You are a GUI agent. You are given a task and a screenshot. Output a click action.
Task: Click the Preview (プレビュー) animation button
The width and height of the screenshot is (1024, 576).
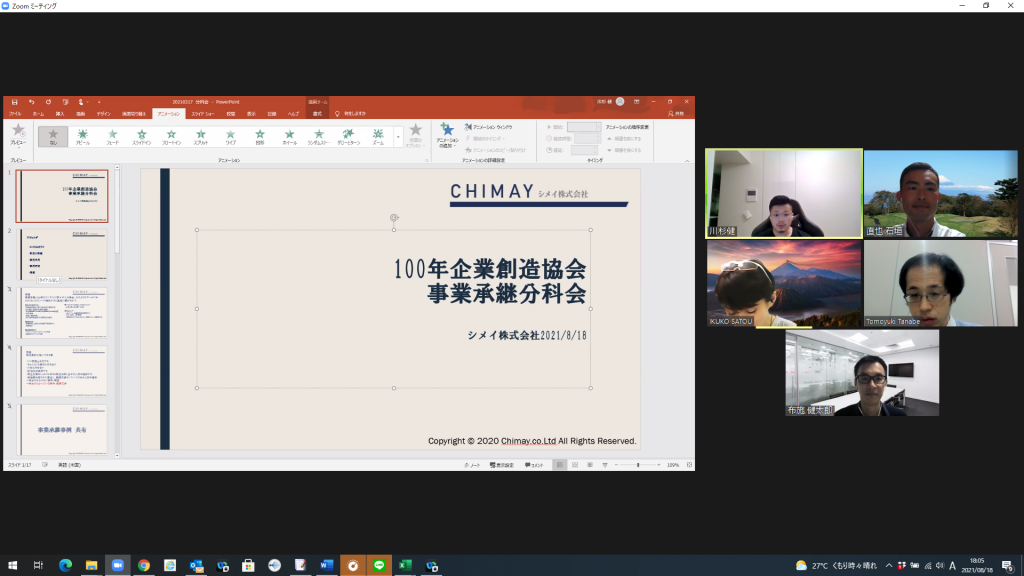pos(17,134)
